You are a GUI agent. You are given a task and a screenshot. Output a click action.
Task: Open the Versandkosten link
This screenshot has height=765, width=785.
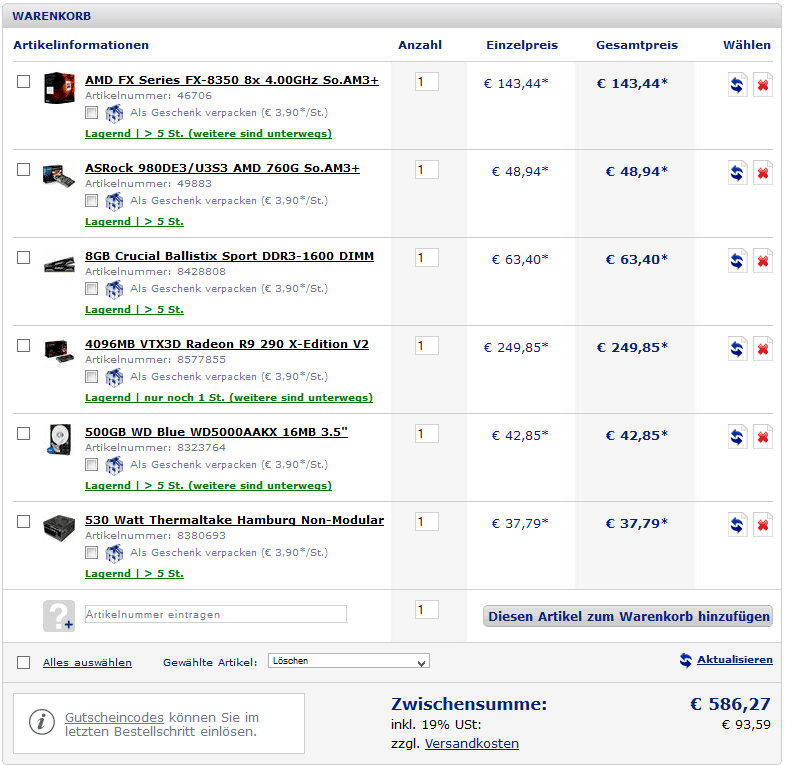[472, 744]
